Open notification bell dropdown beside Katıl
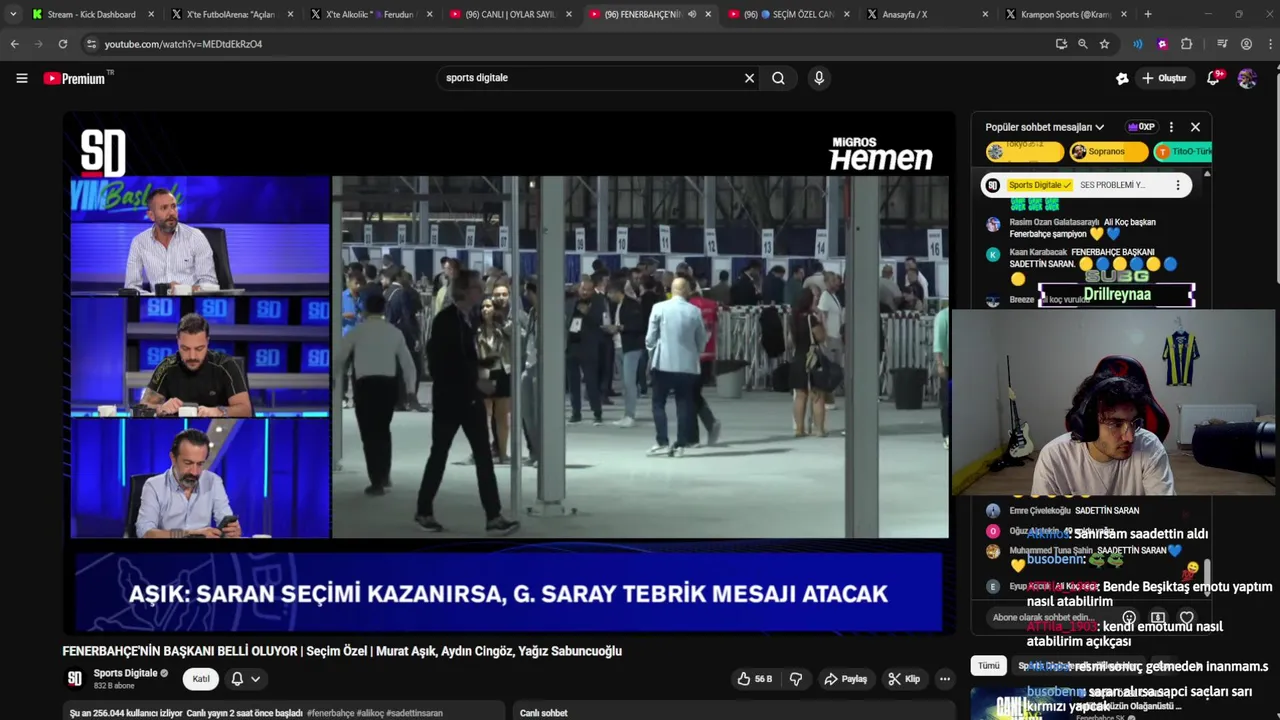Image resolution: width=1280 pixels, height=720 pixels. pos(246,679)
